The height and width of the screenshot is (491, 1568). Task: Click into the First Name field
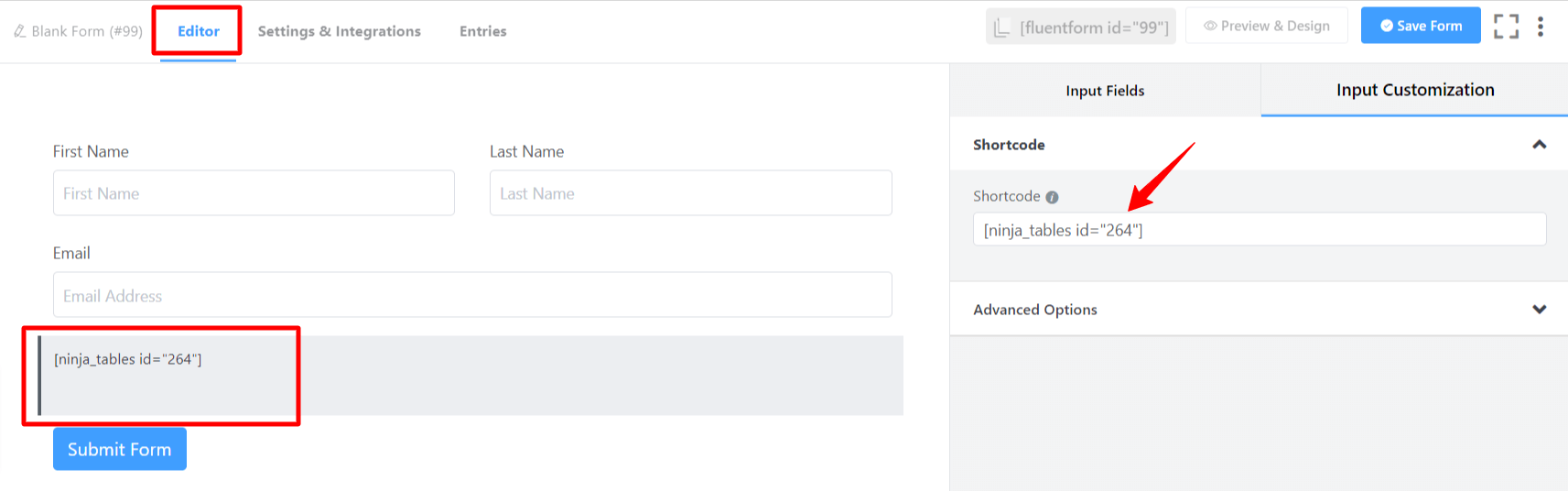254,193
